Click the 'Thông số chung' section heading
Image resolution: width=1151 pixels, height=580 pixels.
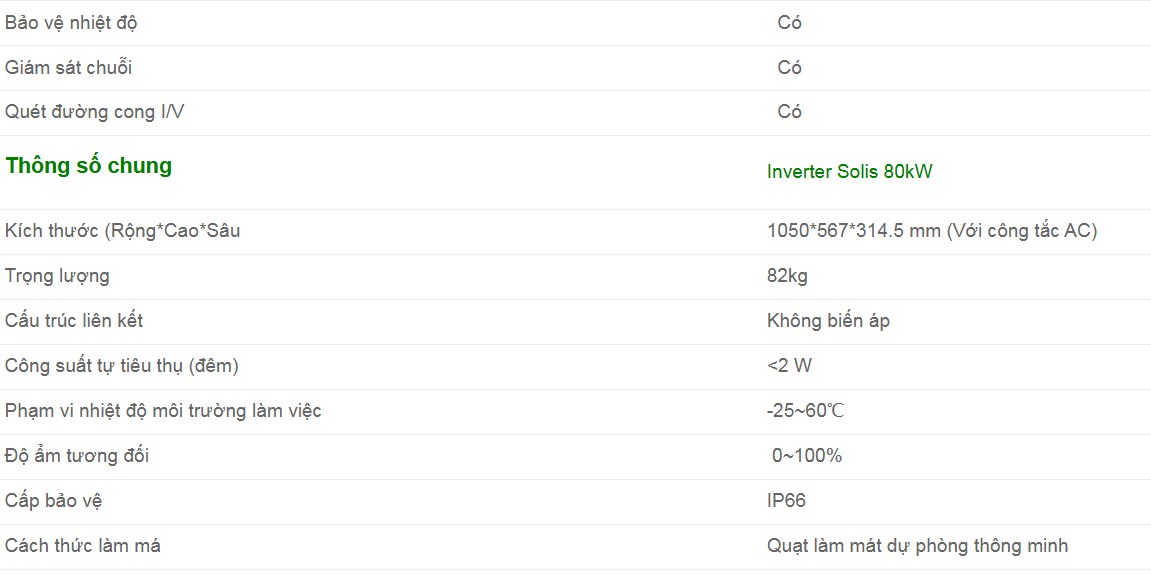pyautogui.click(x=89, y=166)
